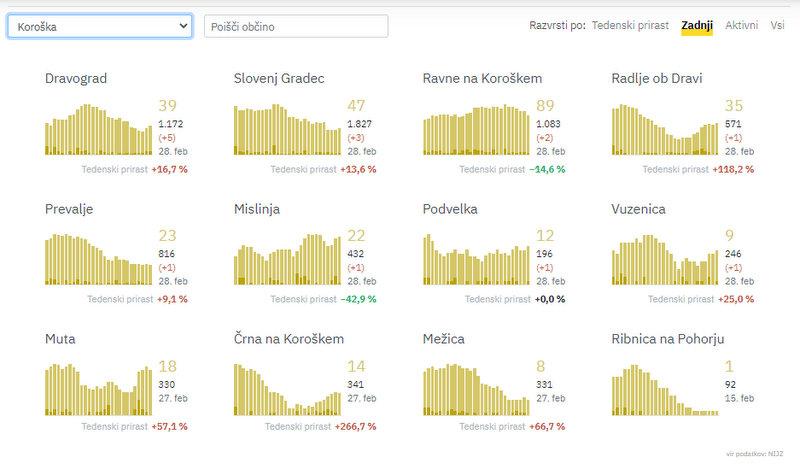The image size is (800, 475).
Task: Choose the Vsi sort option
Action: [x=777, y=25]
